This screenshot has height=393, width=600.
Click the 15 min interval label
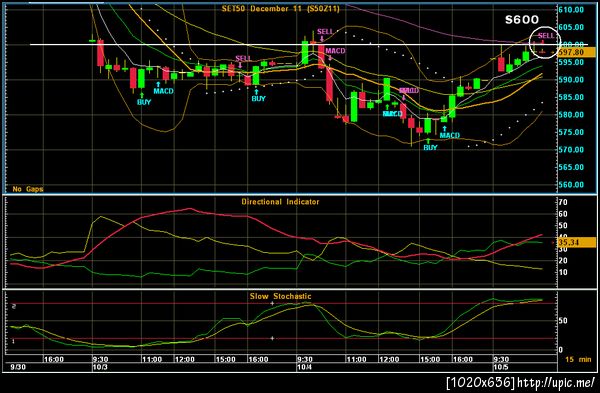pos(578,359)
